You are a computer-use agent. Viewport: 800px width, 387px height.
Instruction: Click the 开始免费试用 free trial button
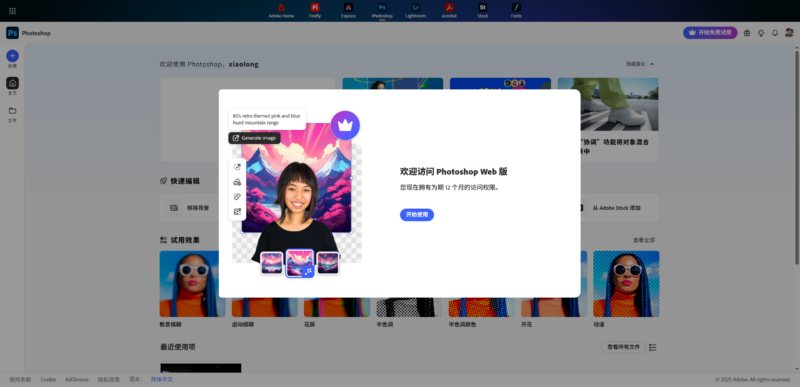tap(710, 33)
